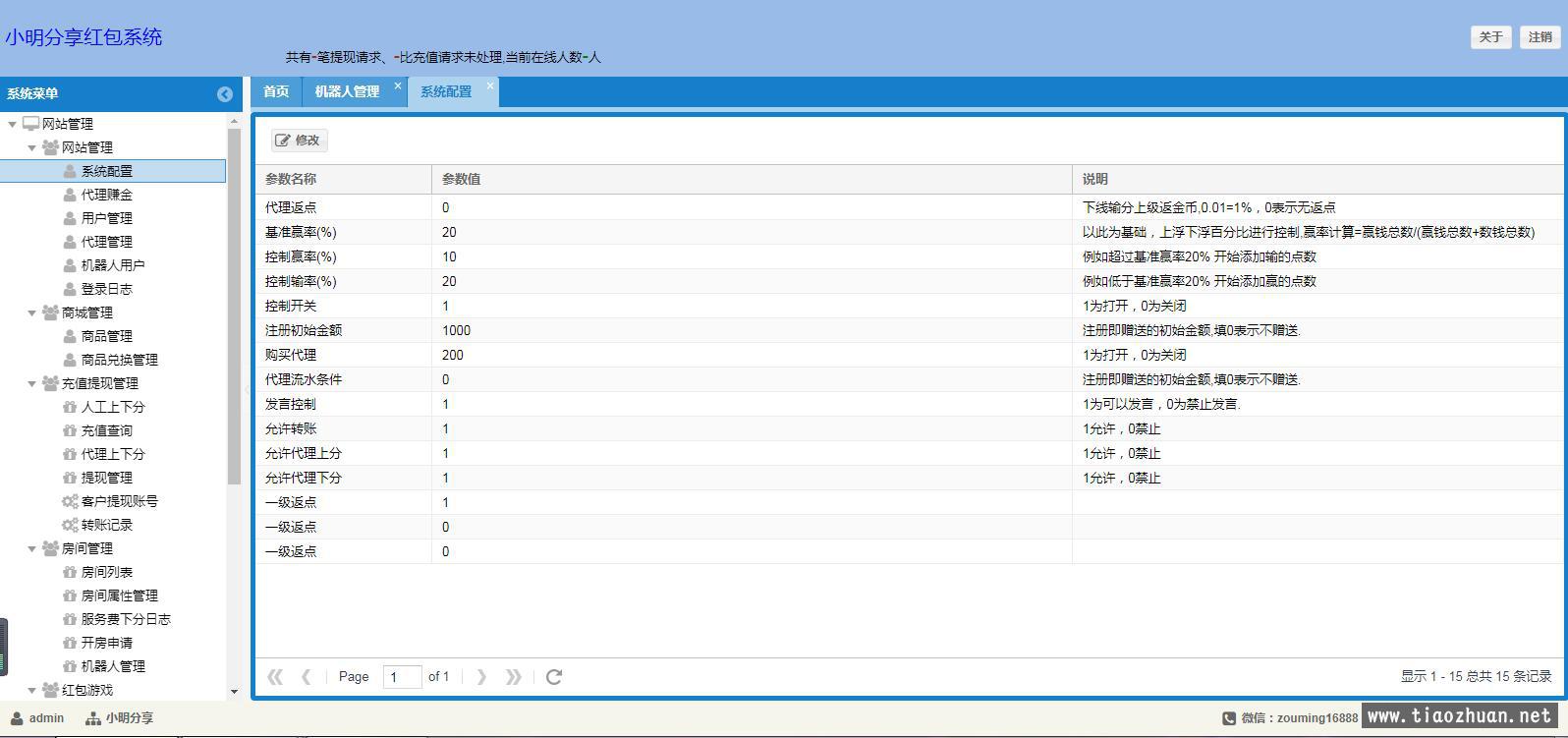The width and height of the screenshot is (1568, 738).
Task: Collapse the 商城管理 tree node
Action: pyautogui.click(x=31, y=312)
